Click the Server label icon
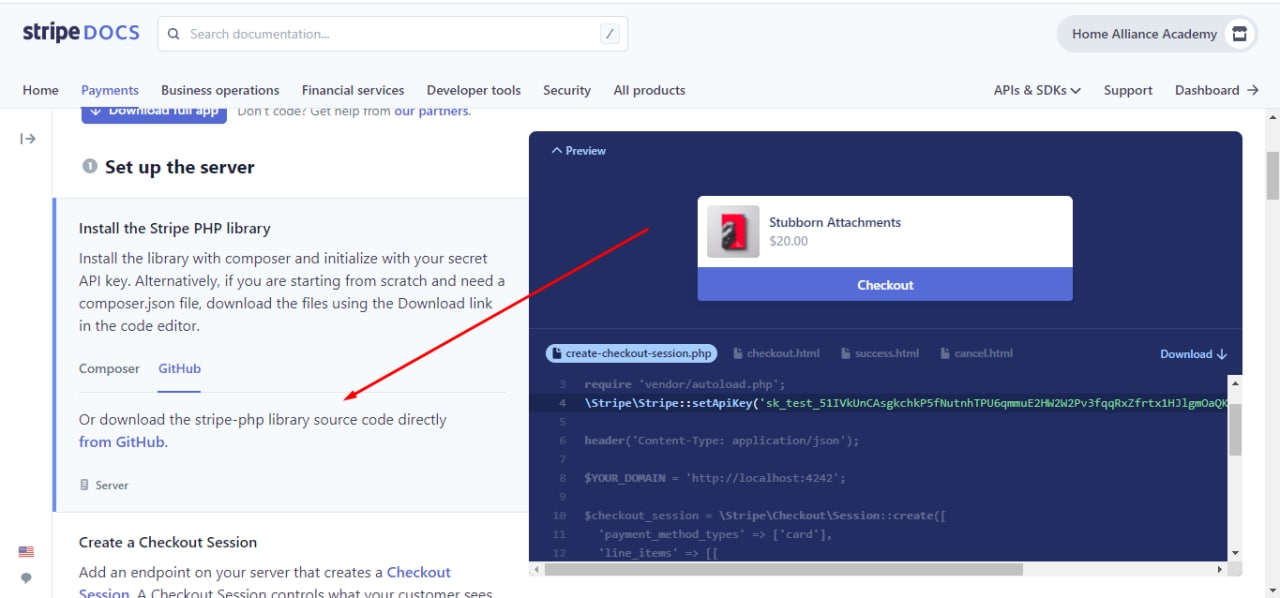The image size is (1280, 598). pyautogui.click(x=85, y=485)
